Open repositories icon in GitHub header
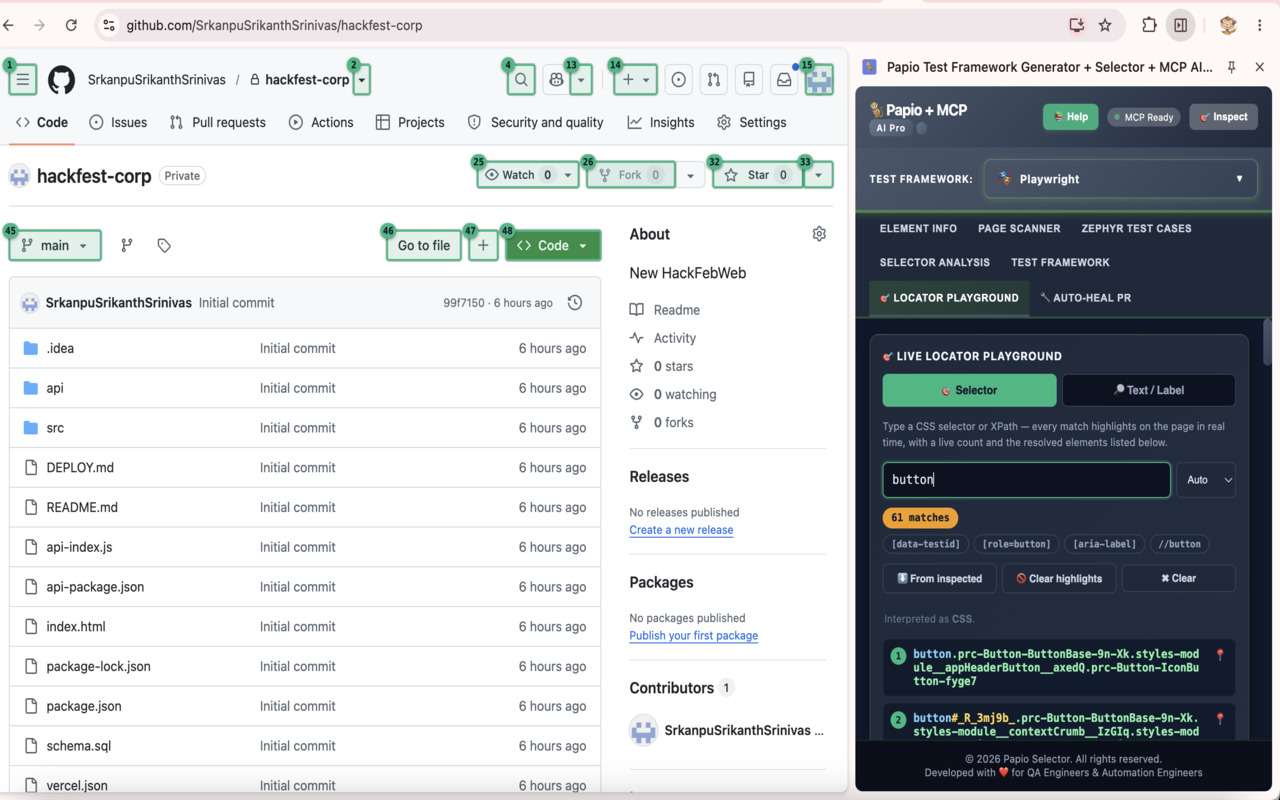 (749, 80)
